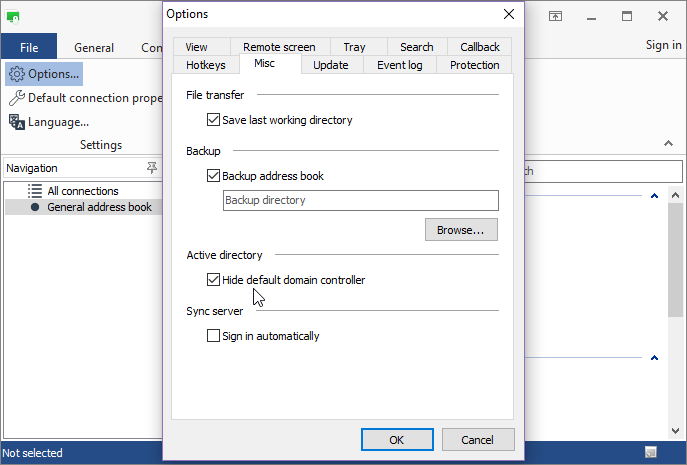The height and width of the screenshot is (465, 687).
Task: Toggle Save last working directory checkbox
Action: pyautogui.click(x=213, y=120)
